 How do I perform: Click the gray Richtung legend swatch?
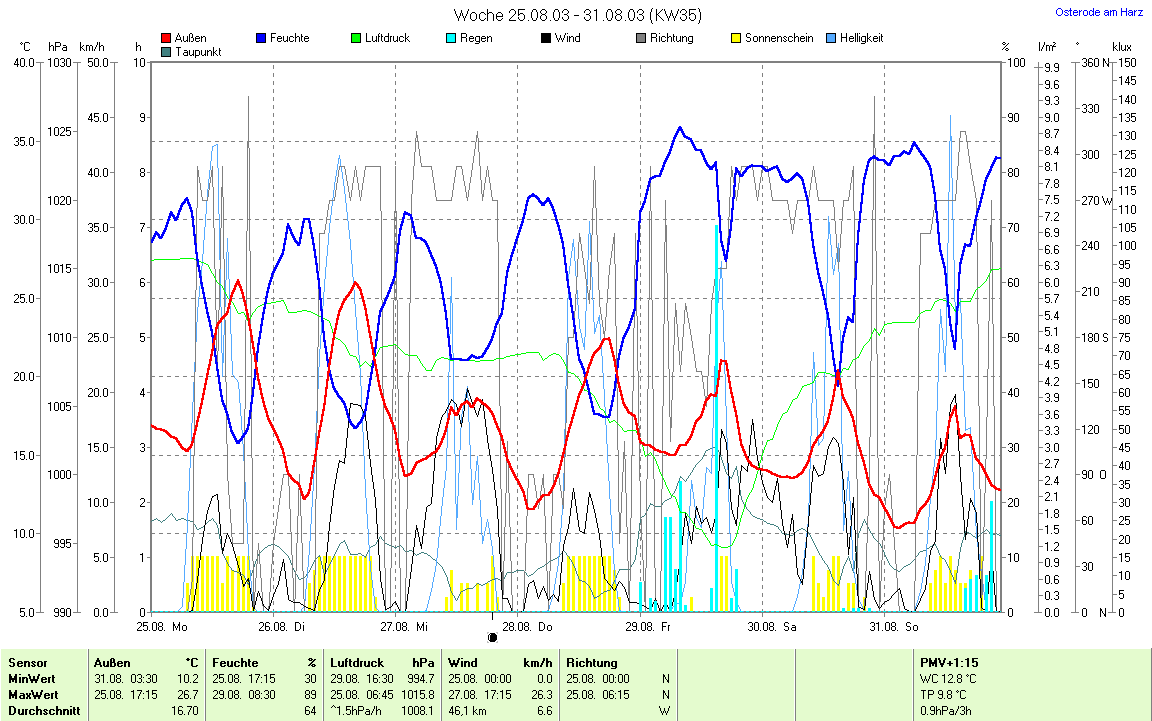tap(641, 39)
